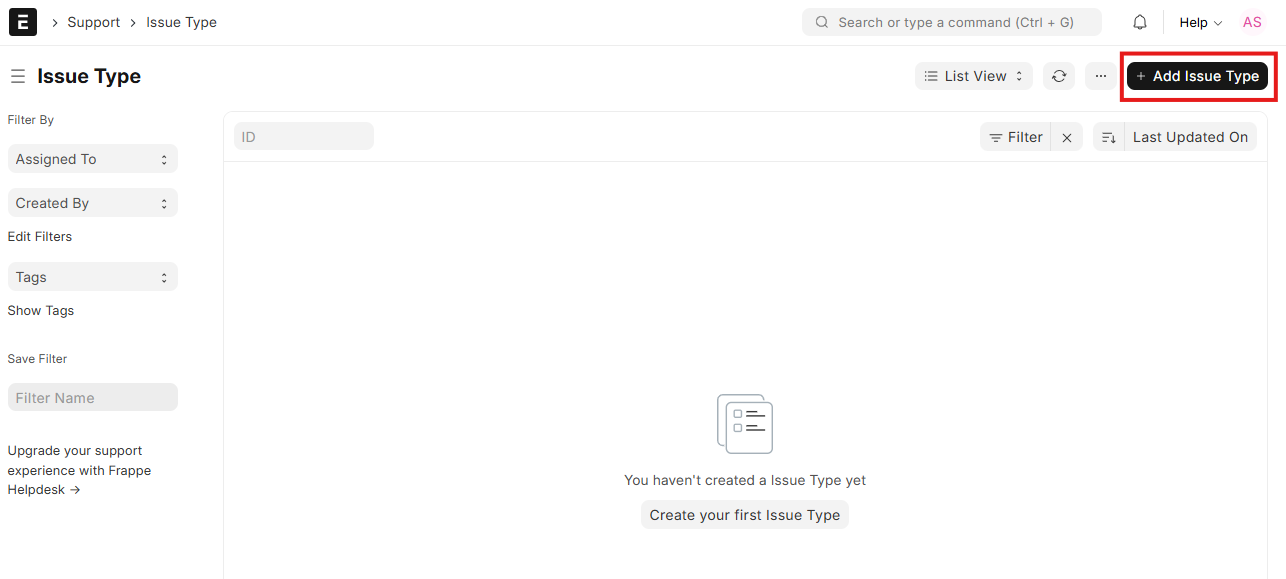The width and height of the screenshot is (1286, 579).
Task: Create your first Issue Type
Action: [x=745, y=515]
